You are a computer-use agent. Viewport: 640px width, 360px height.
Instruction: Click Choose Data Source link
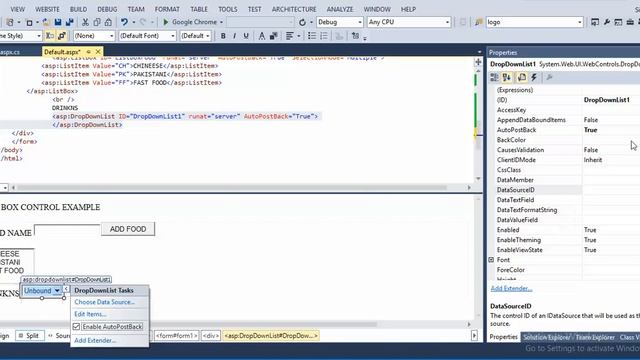pos(104,302)
